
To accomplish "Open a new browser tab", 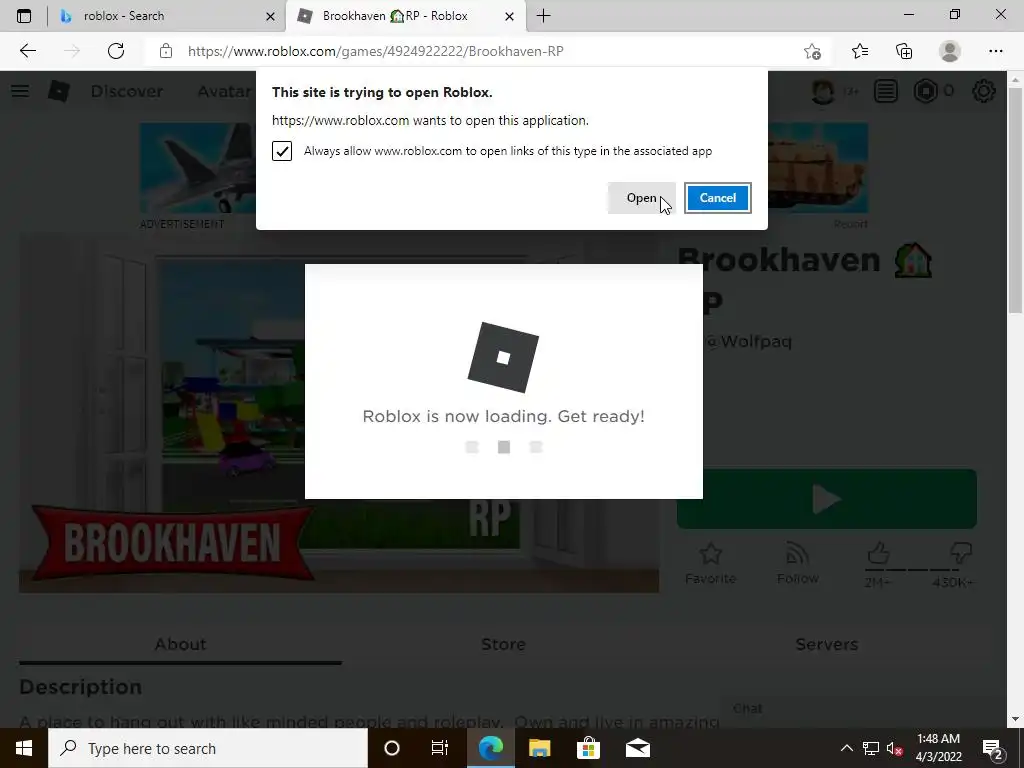I will [x=543, y=16].
